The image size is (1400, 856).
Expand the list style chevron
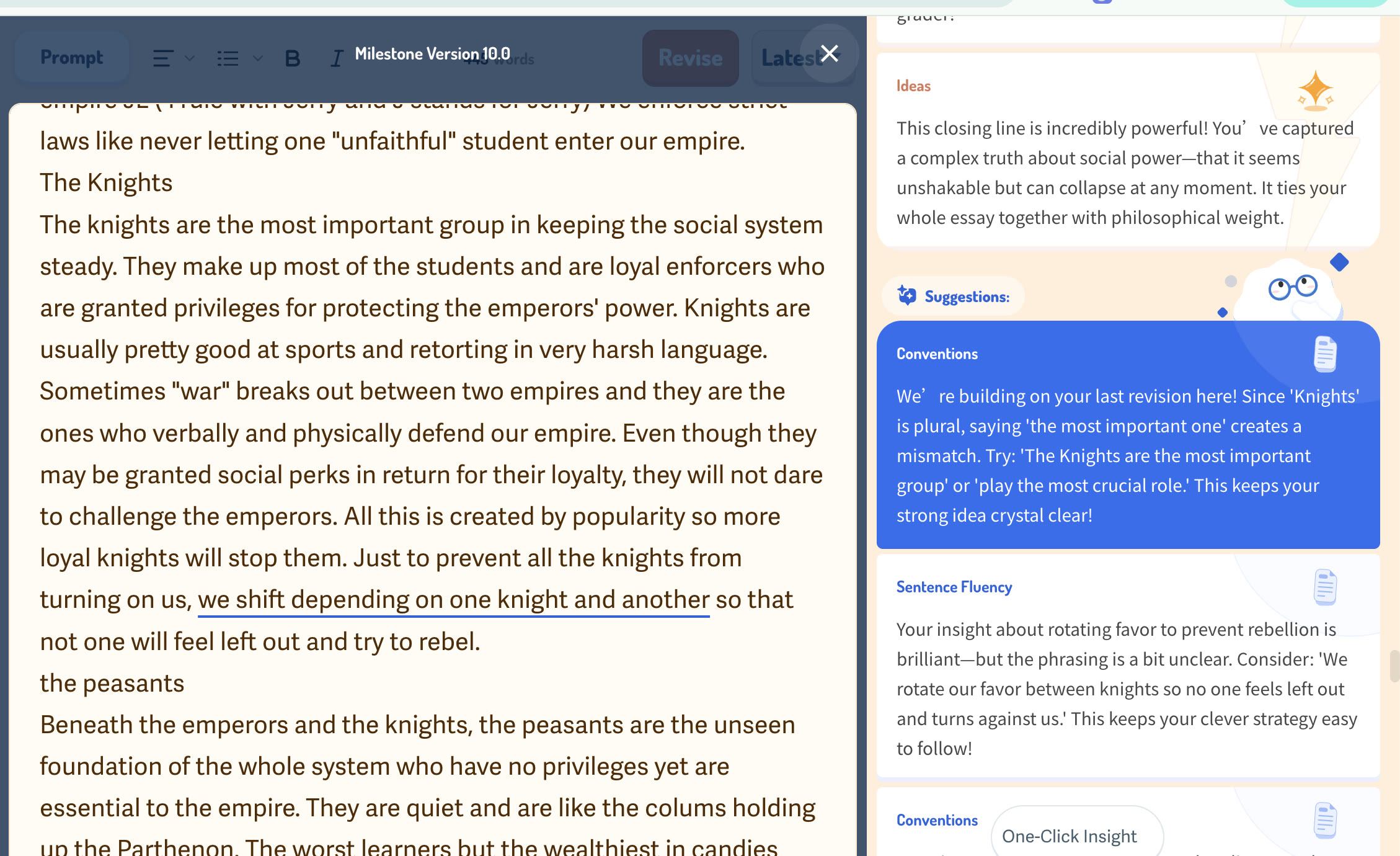point(258,58)
